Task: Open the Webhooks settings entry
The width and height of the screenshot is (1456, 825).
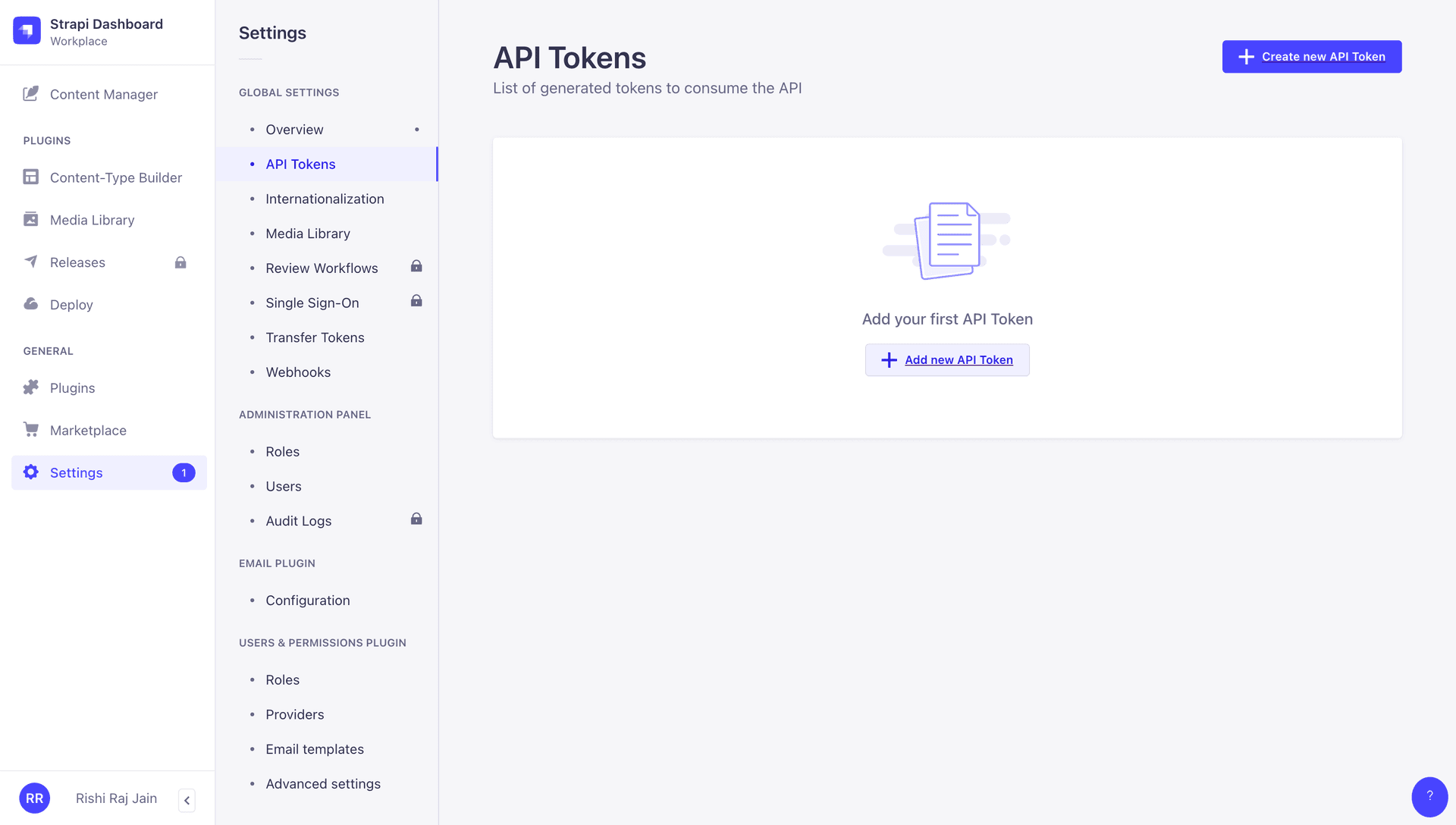Action: tap(298, 372)
